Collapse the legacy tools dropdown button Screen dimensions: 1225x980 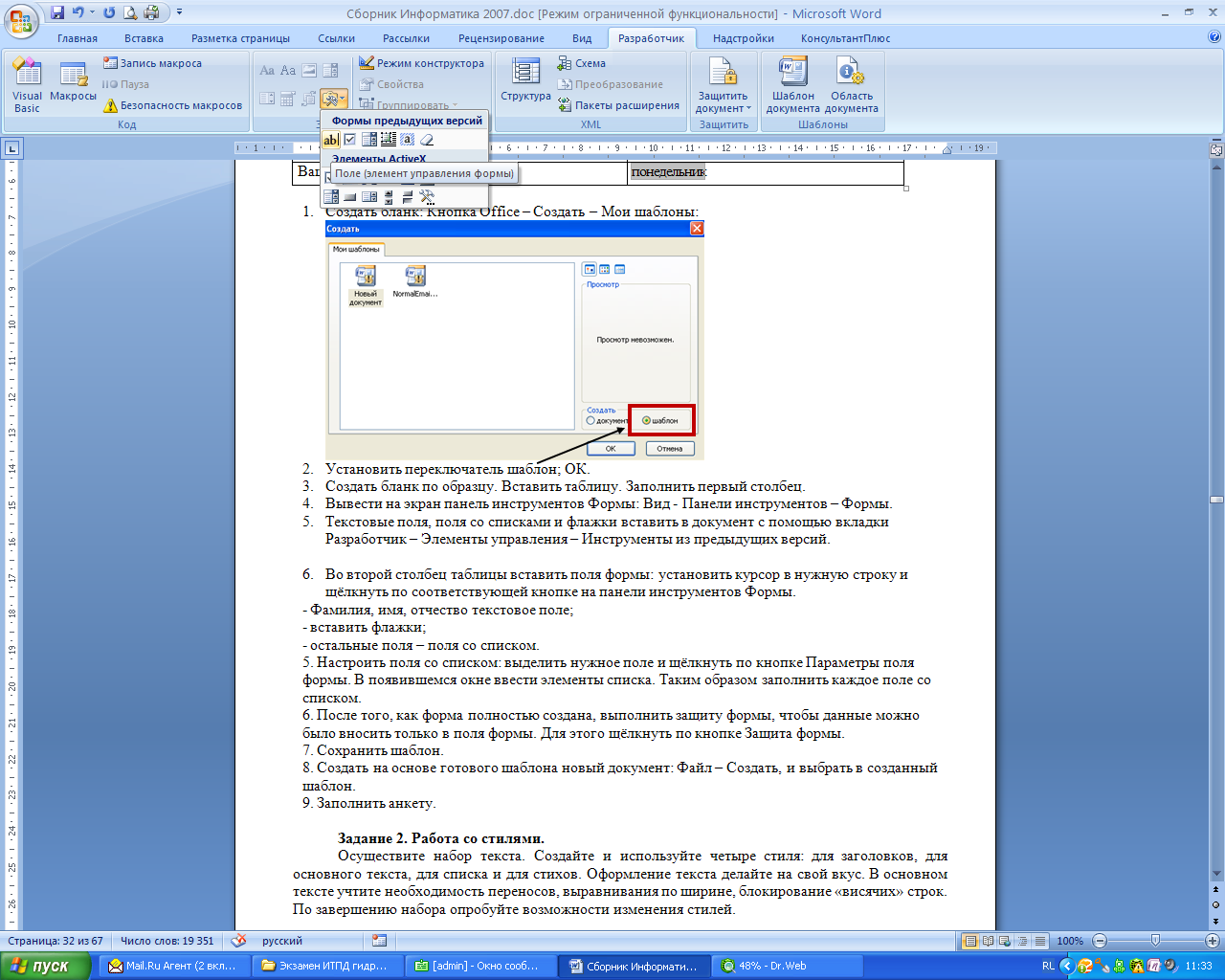click(334, 98)
